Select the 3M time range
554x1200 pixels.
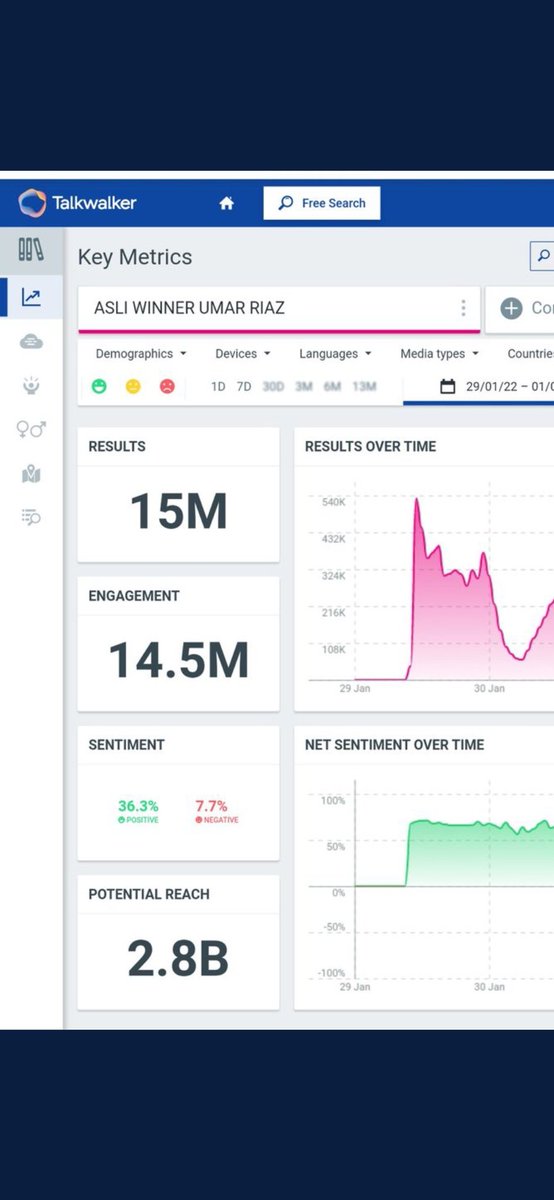tap(304, 386)
